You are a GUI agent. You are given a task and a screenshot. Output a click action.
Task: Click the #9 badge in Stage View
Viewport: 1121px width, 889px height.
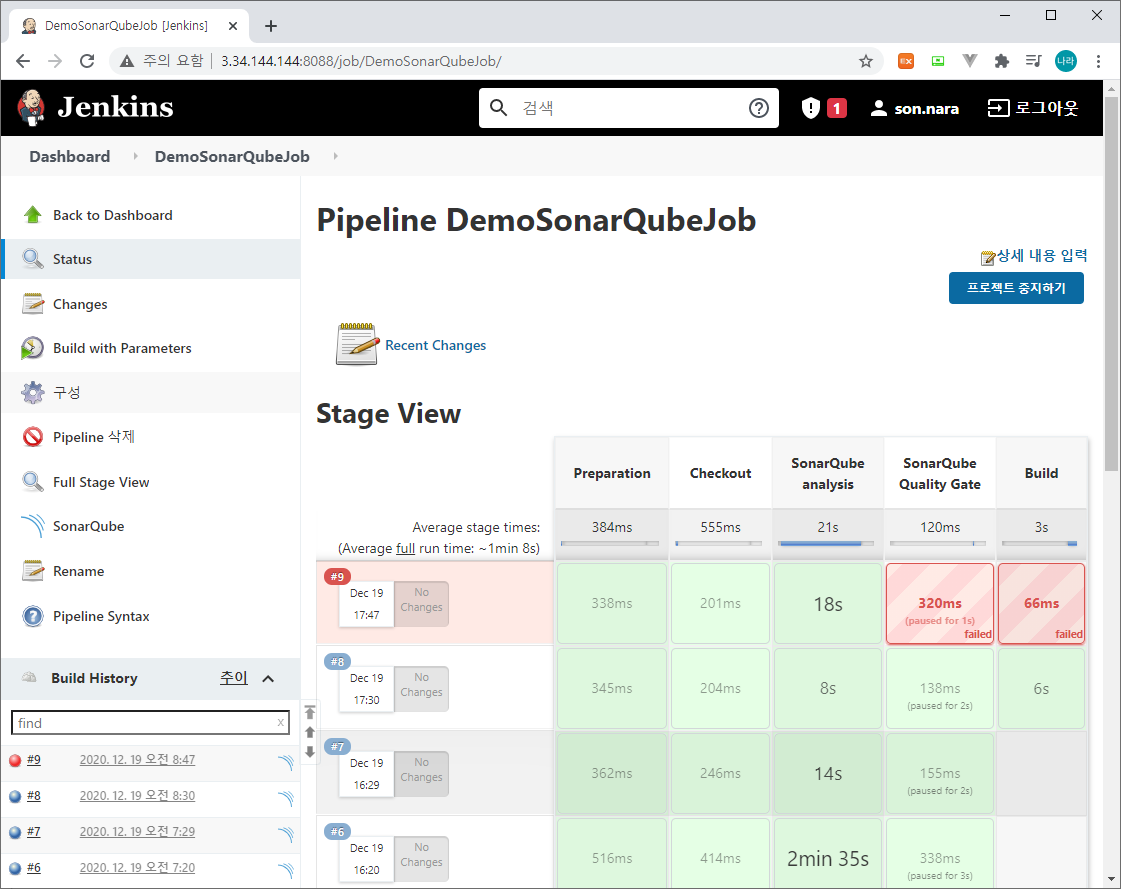click(337, 576)
